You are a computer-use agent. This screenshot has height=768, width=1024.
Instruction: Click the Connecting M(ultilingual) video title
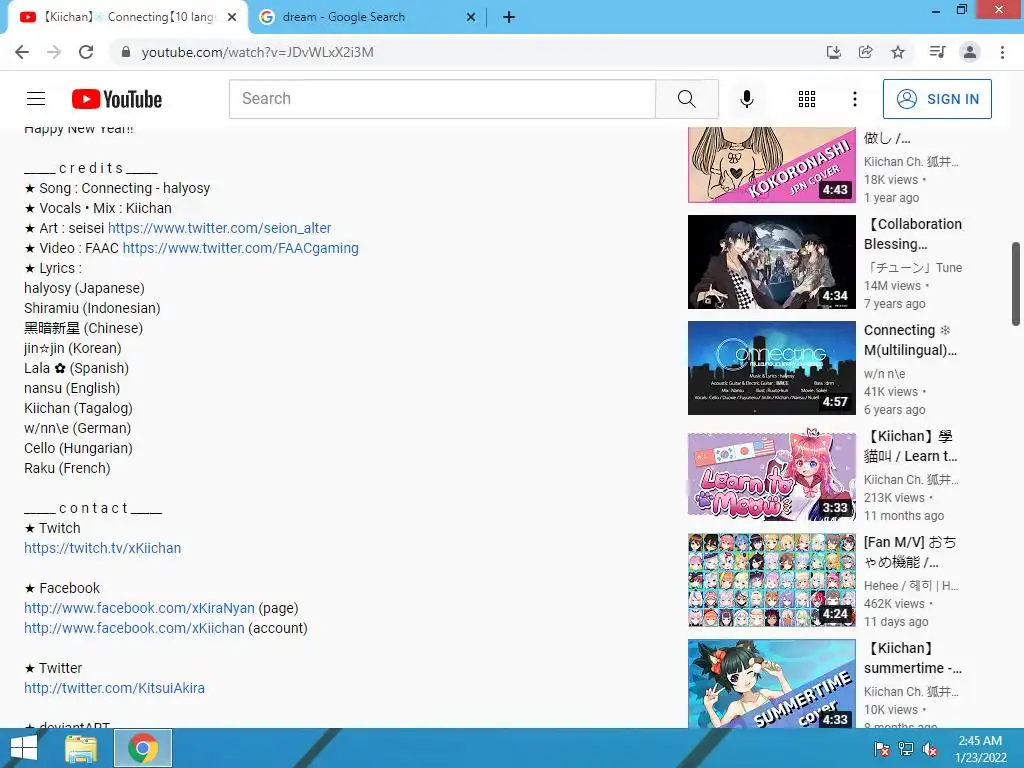(x=910, y=340)
